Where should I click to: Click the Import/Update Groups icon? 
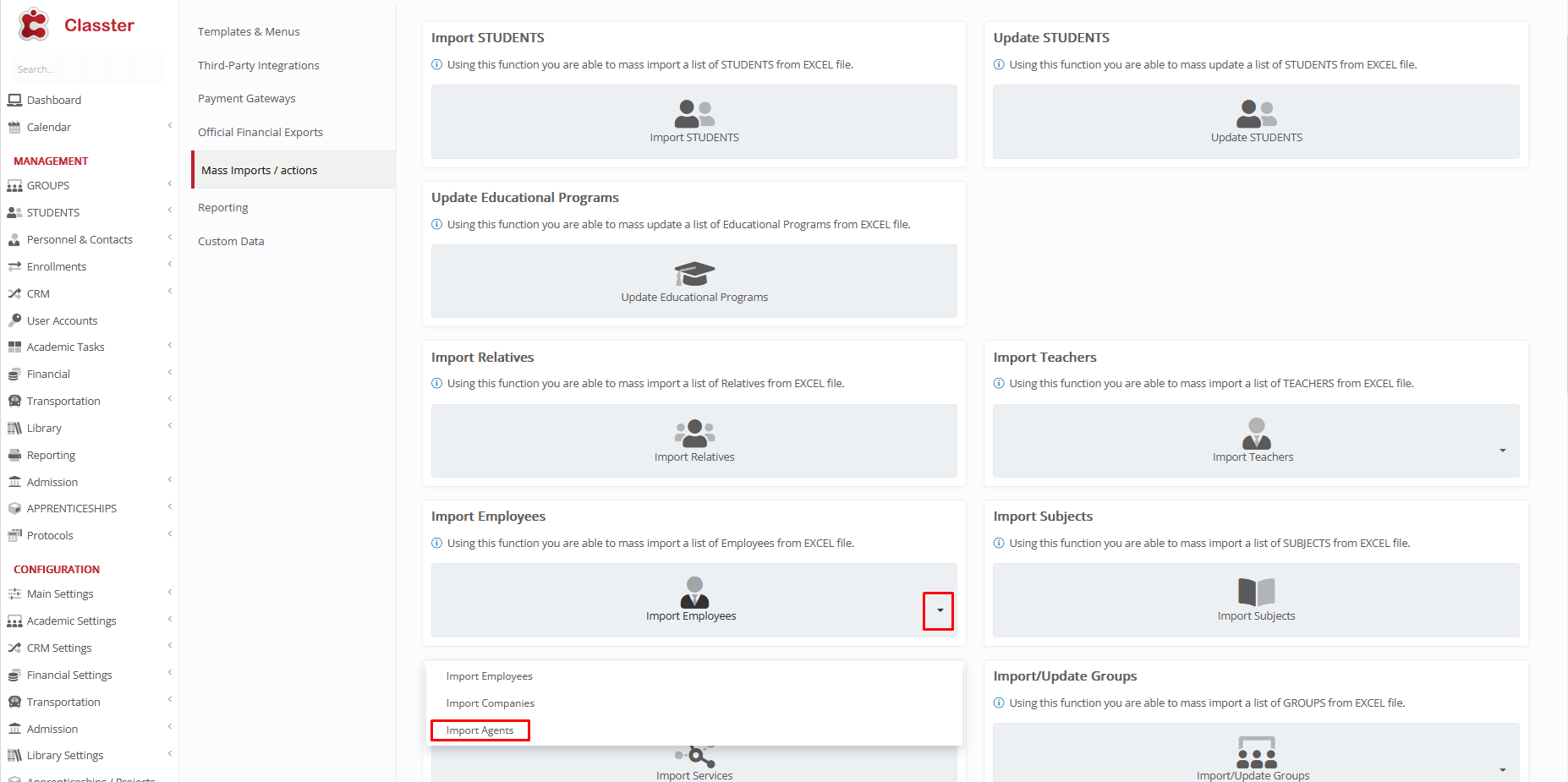click(x=1256, y=752)
